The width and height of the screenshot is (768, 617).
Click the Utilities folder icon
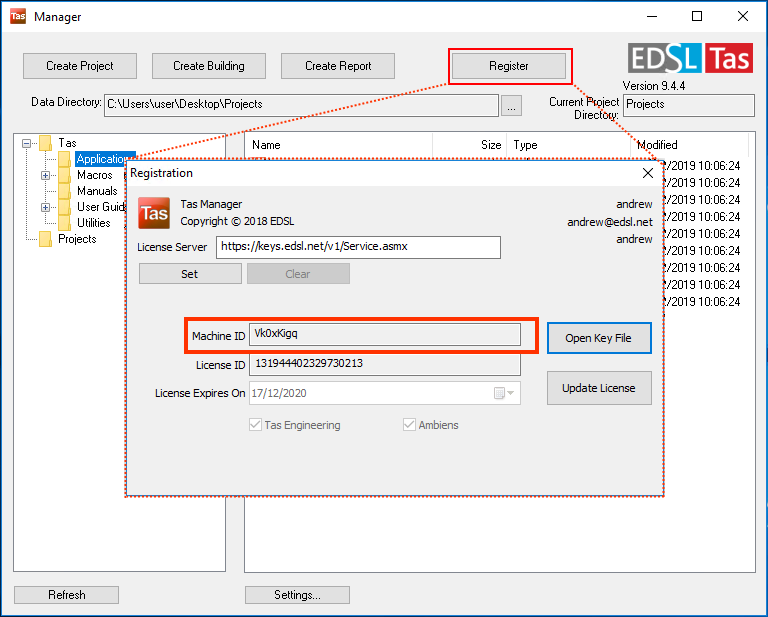pyautogui.click(x=64, y=223)
